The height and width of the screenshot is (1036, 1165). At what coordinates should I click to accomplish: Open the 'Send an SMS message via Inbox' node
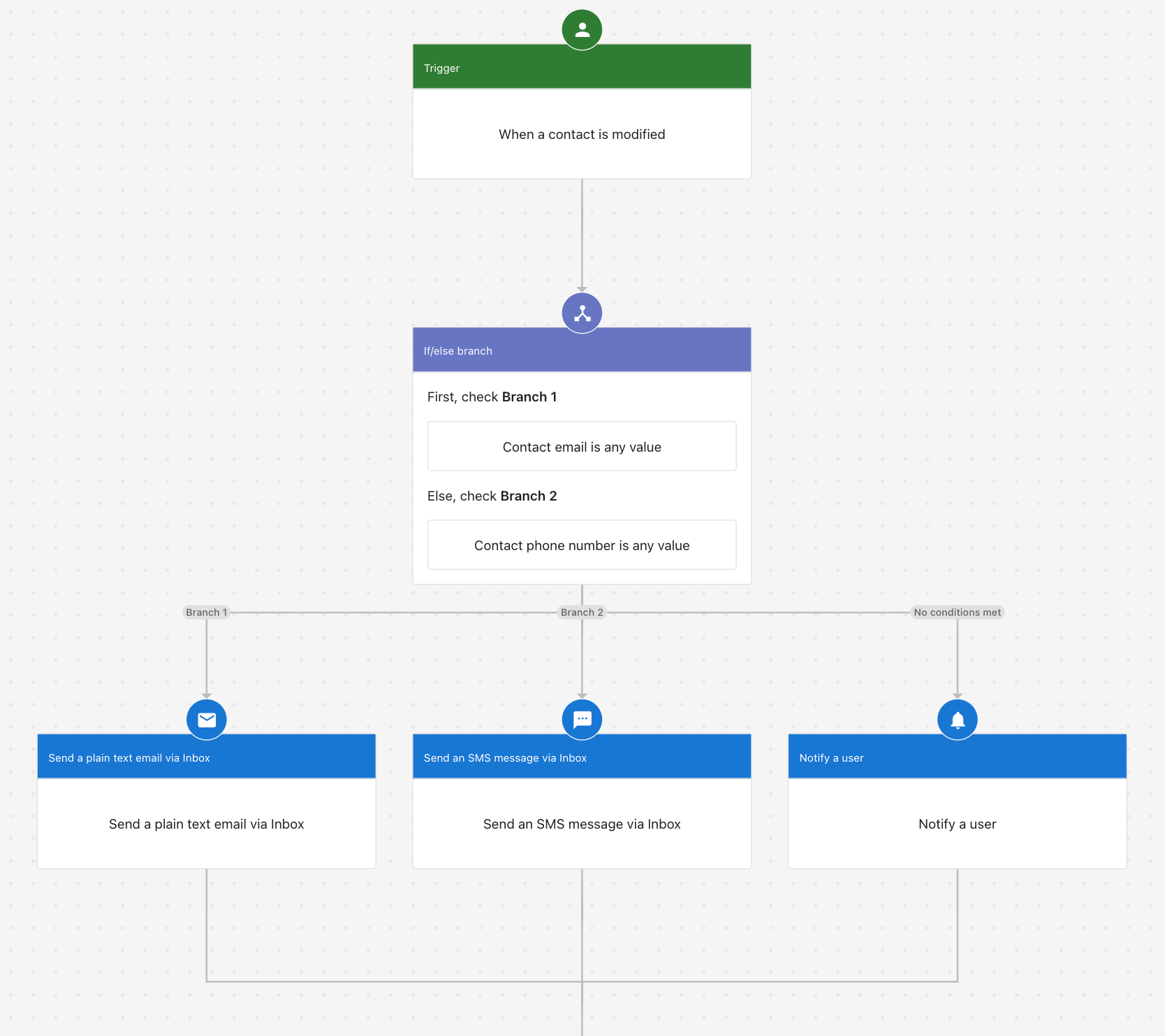pos(582,824)
